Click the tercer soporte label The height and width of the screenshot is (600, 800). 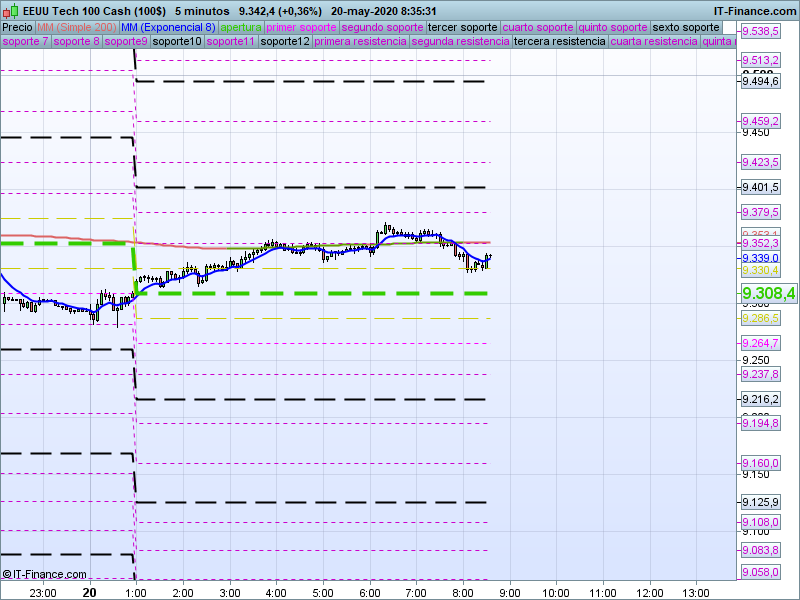click(463, 27)
